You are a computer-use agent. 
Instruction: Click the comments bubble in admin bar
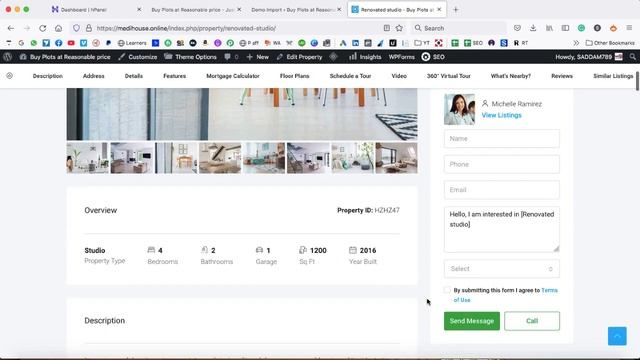point(231,57)
